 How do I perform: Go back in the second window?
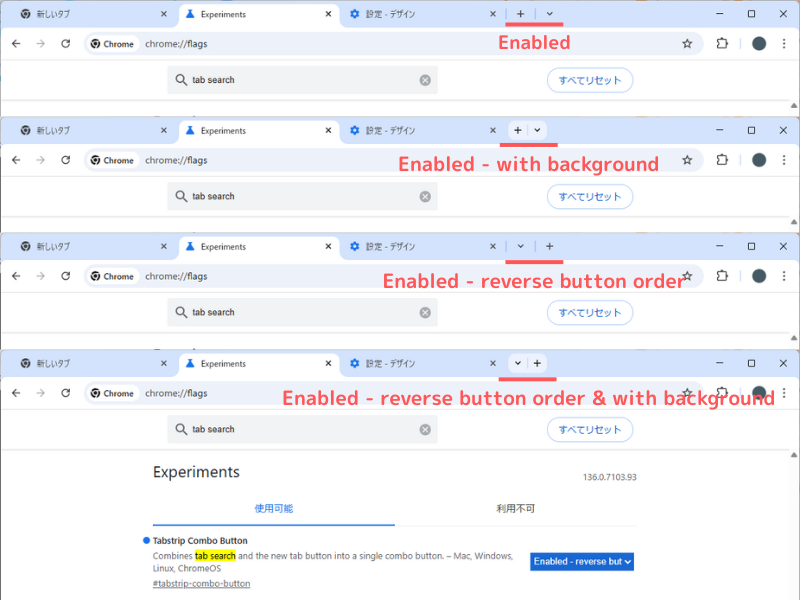click(16, 160)
